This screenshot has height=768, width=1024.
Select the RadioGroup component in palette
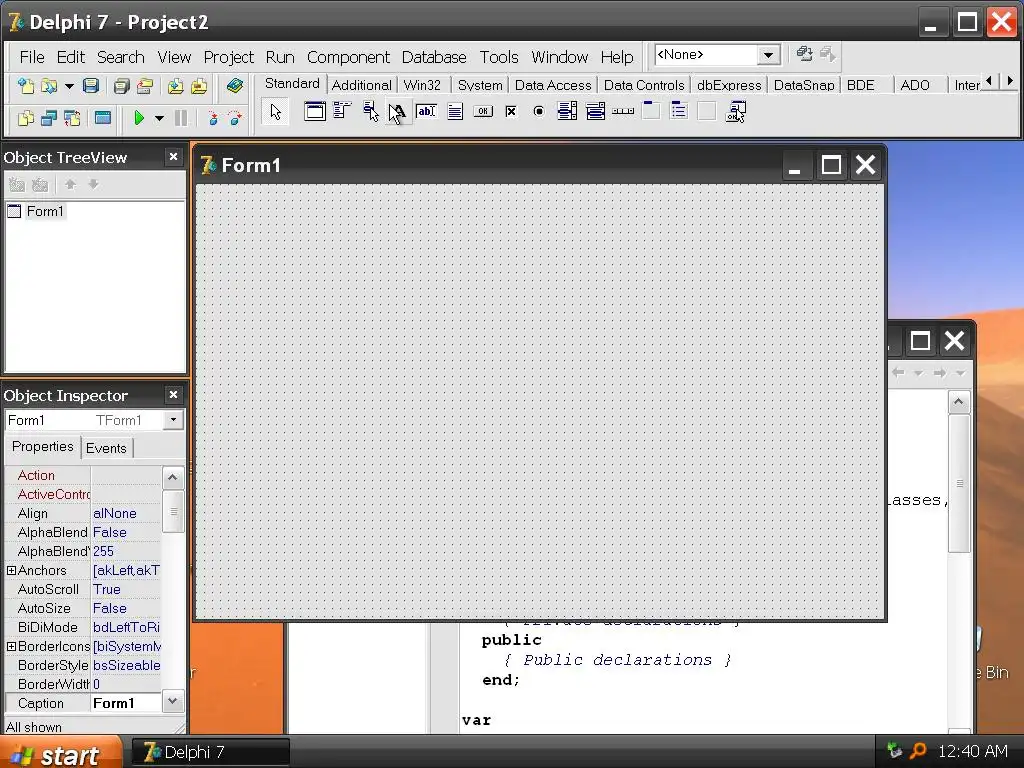click(679, 112)
